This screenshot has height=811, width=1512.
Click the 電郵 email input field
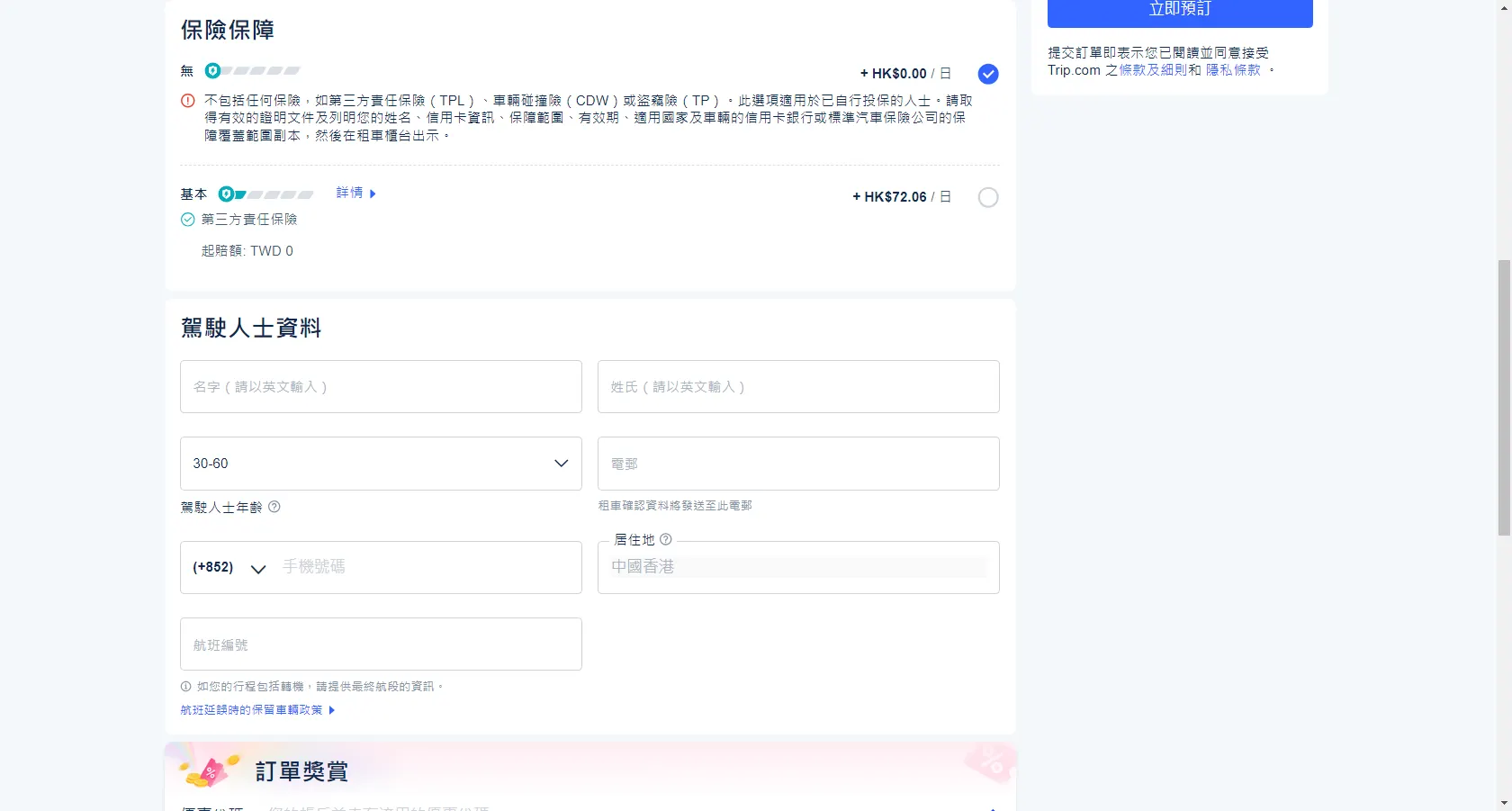[x=798, y=464]
